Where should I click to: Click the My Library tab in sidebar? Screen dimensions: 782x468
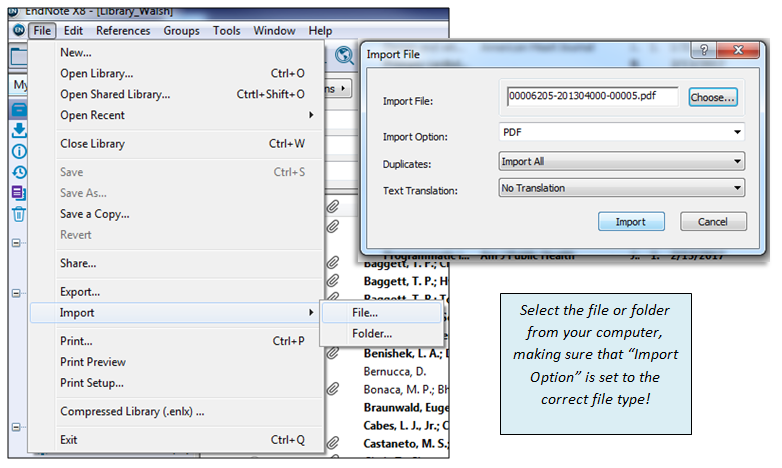(19, 84)
